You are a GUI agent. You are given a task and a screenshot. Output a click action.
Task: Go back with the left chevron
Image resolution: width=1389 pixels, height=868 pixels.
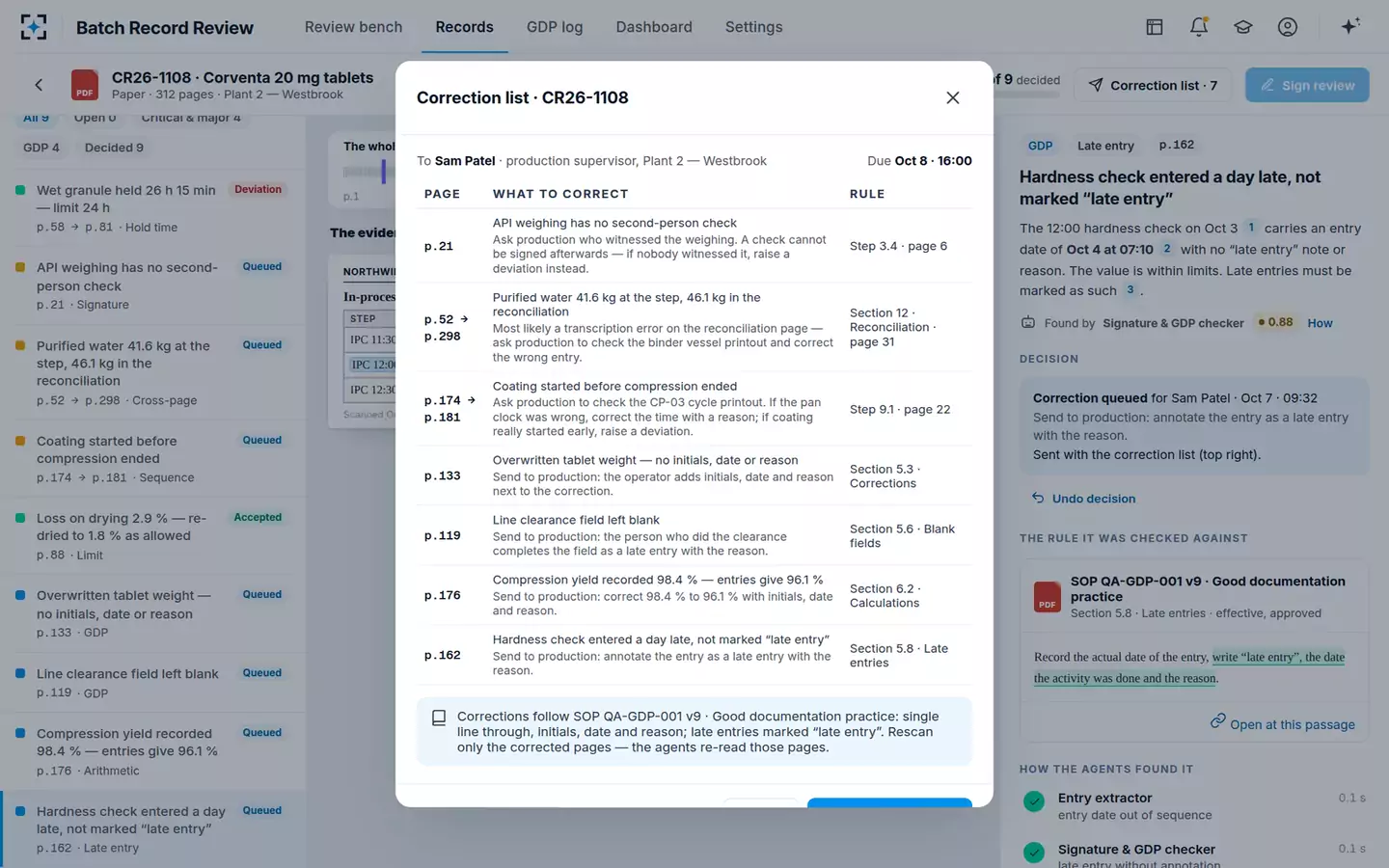pyautogui.click(x=39, y=85)
